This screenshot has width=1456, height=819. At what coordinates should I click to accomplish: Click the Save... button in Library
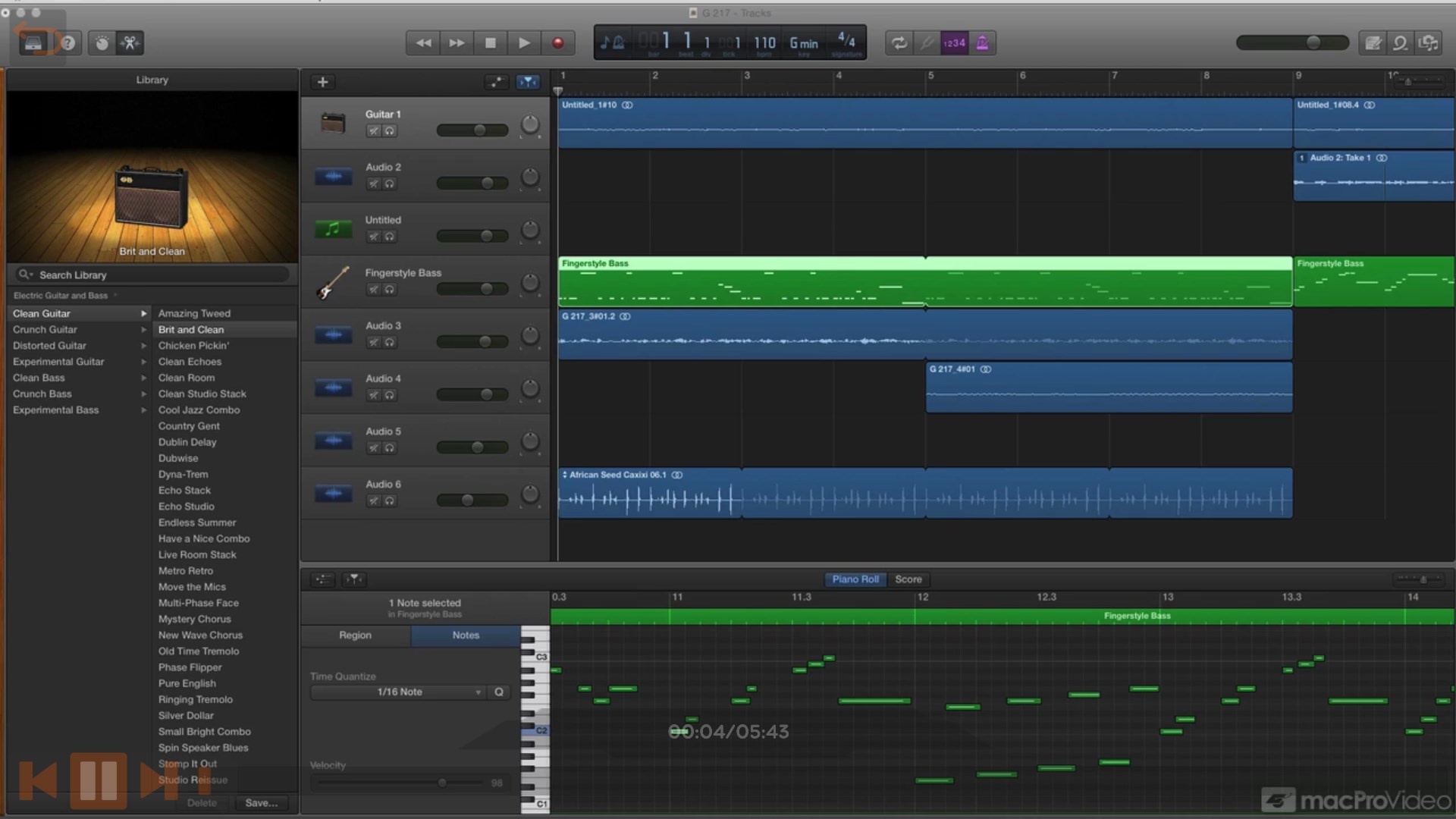261,802
